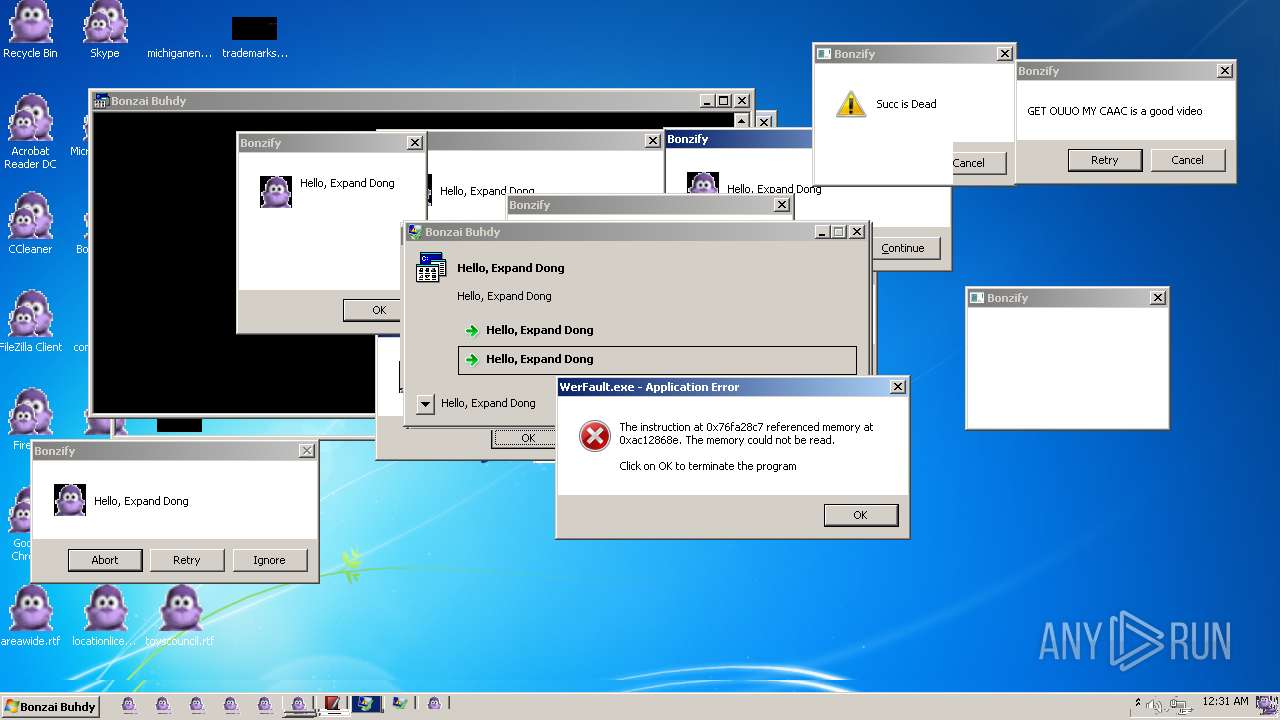Click the title bar icon of the Succ is Dead window
1280x720 pixels.
[824, 54]
